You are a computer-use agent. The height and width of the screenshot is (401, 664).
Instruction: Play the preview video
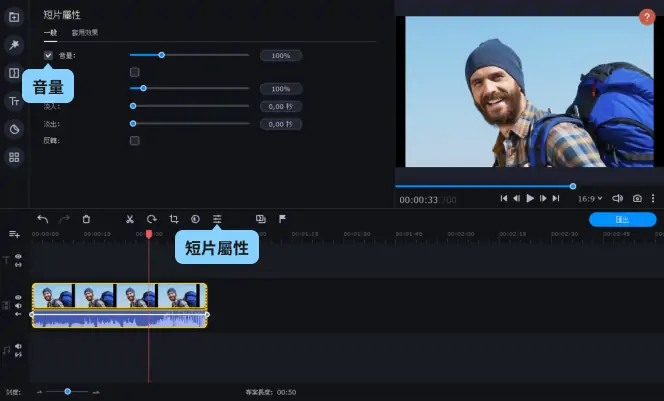[x=530, y=198]
